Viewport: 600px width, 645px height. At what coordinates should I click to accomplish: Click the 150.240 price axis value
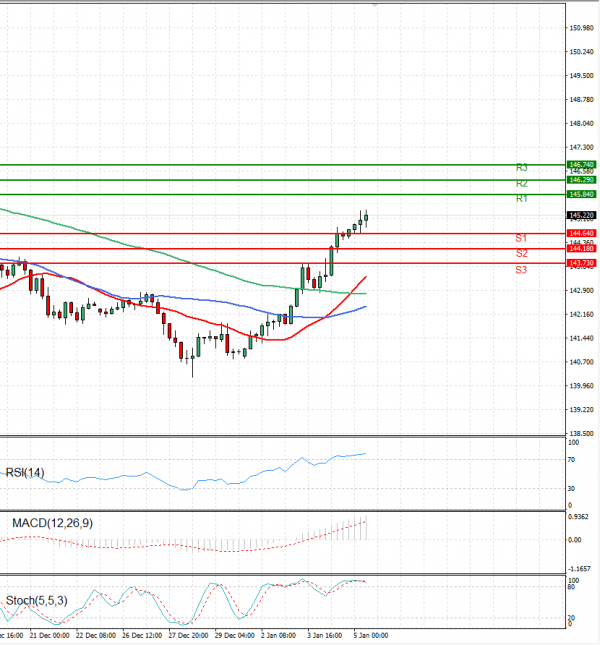(581, 52)
